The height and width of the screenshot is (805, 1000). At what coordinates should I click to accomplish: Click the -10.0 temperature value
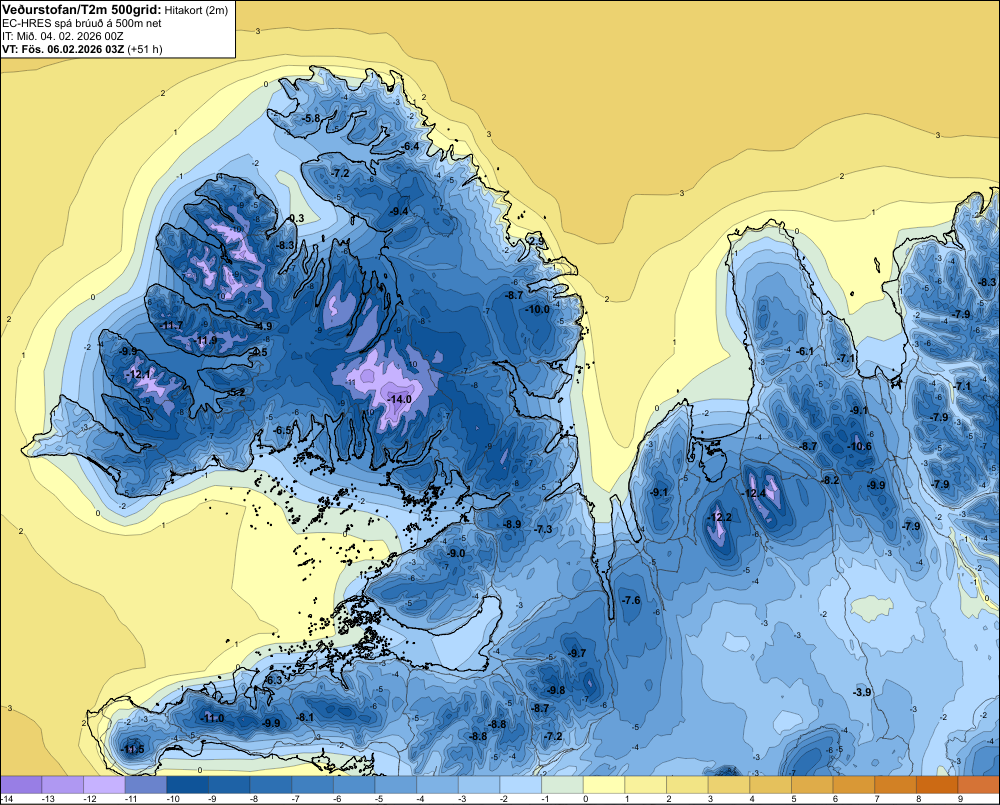pyautogui.click(x=537, y=309)
